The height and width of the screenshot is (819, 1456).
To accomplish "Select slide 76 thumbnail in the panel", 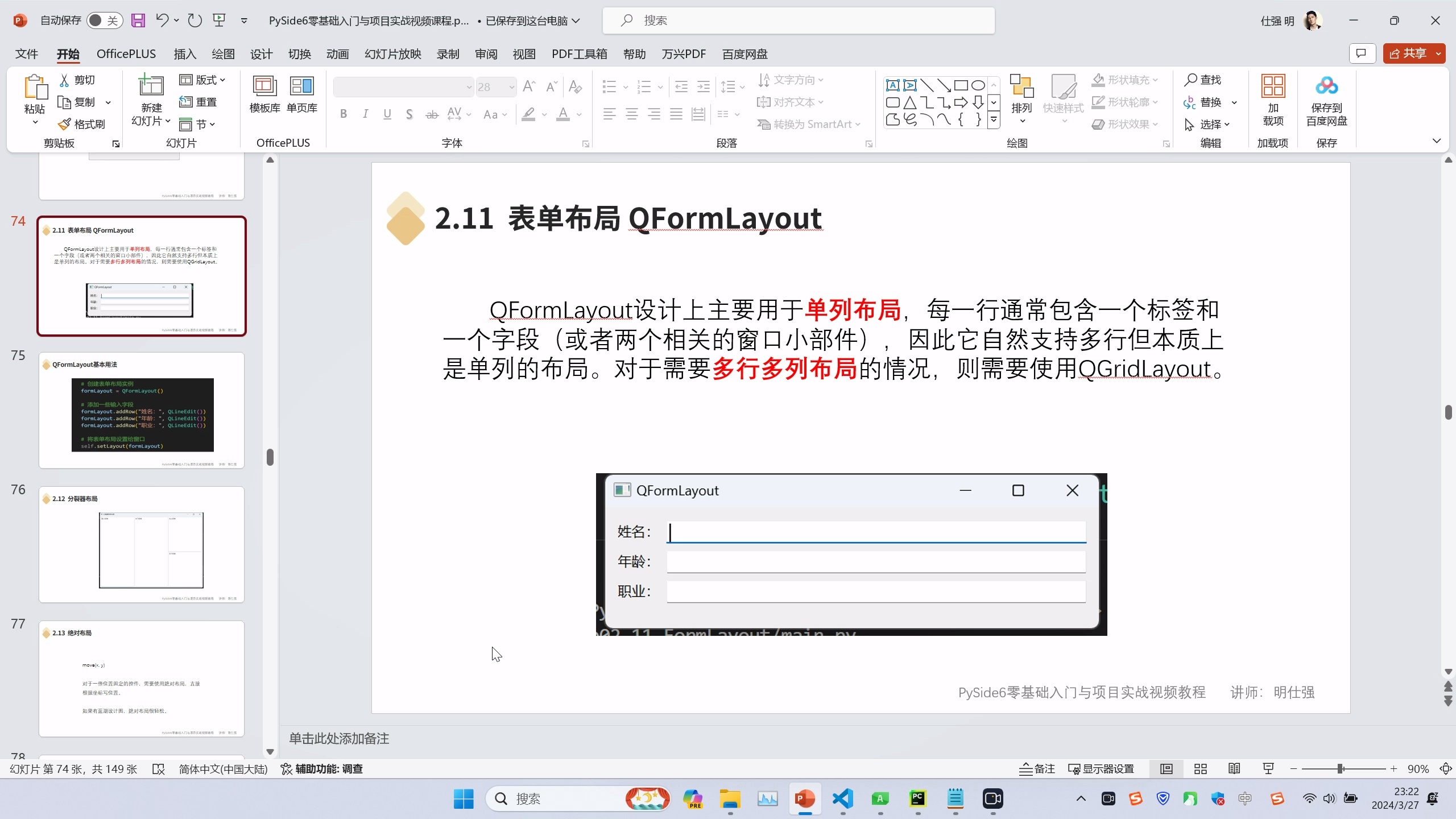I will tap(141, 544).
